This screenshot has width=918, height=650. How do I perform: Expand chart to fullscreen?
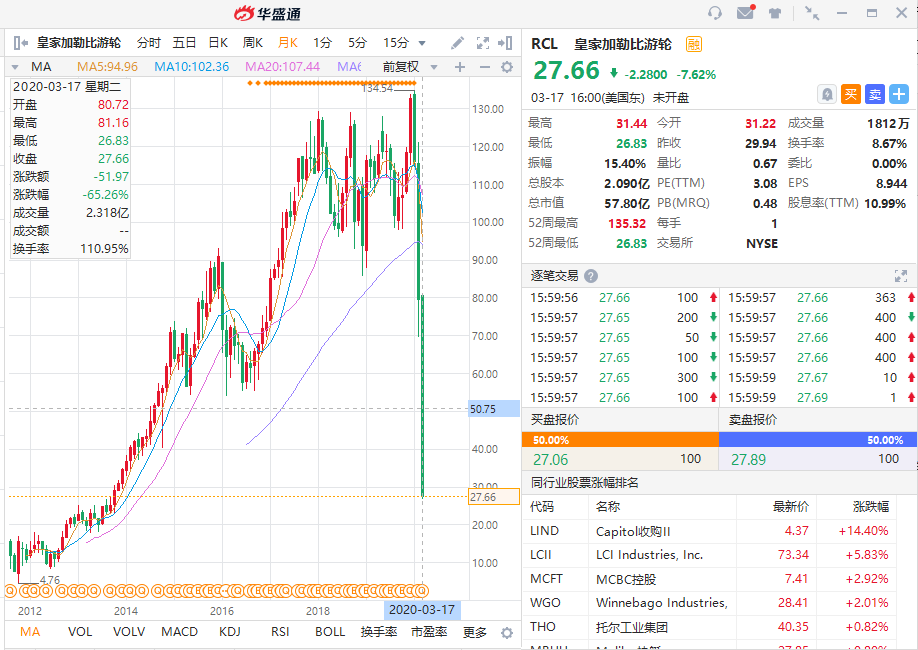tap(482, 43)
